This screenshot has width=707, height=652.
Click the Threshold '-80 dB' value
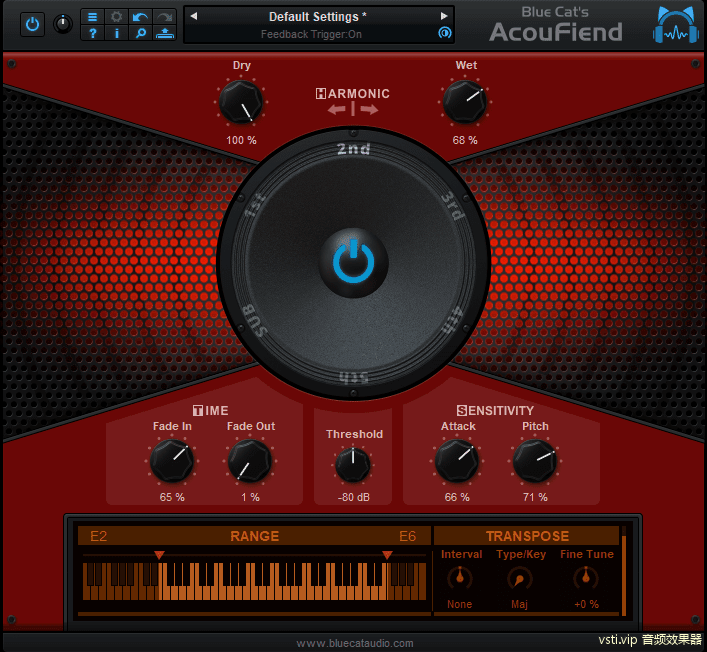[354, 497]
